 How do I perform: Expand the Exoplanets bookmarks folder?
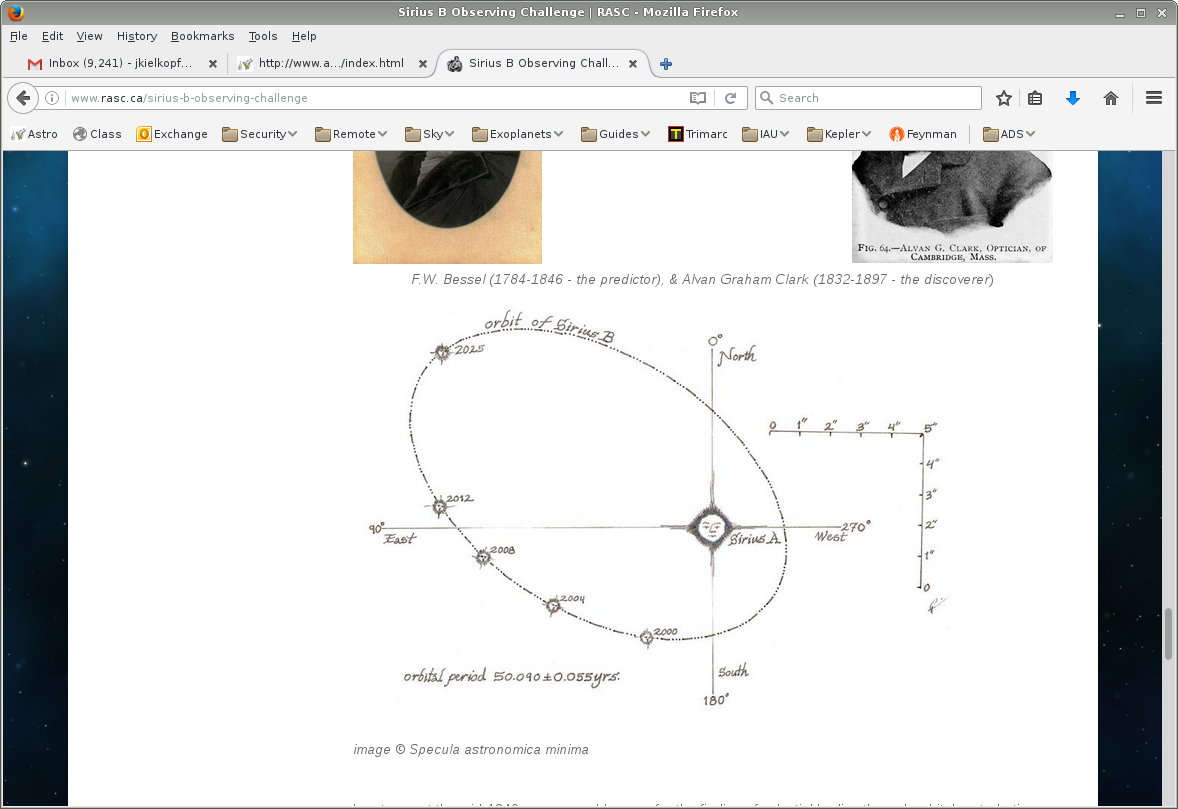[x=518, y=134]
